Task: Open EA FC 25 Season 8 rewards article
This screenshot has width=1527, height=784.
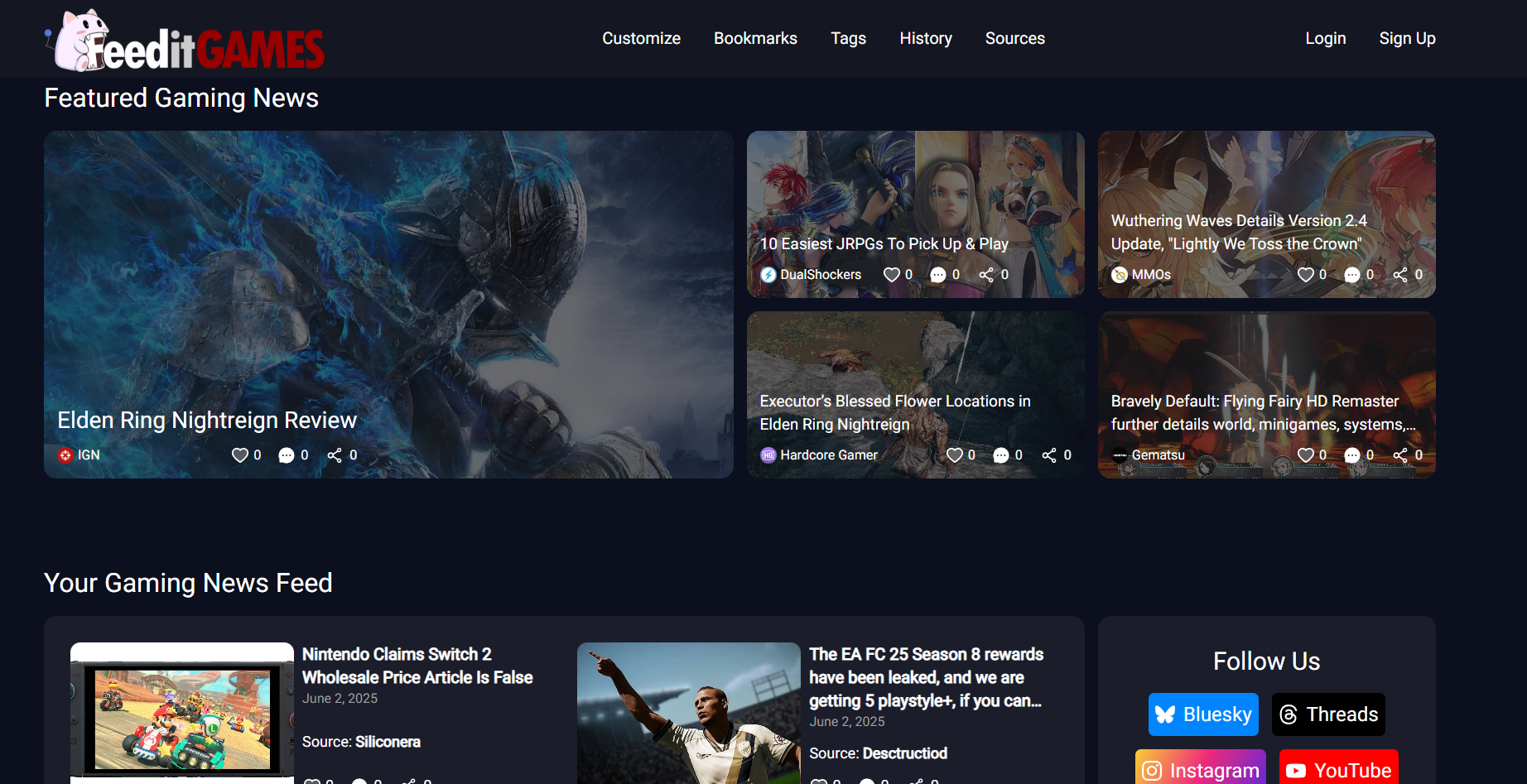Action: 926,677
